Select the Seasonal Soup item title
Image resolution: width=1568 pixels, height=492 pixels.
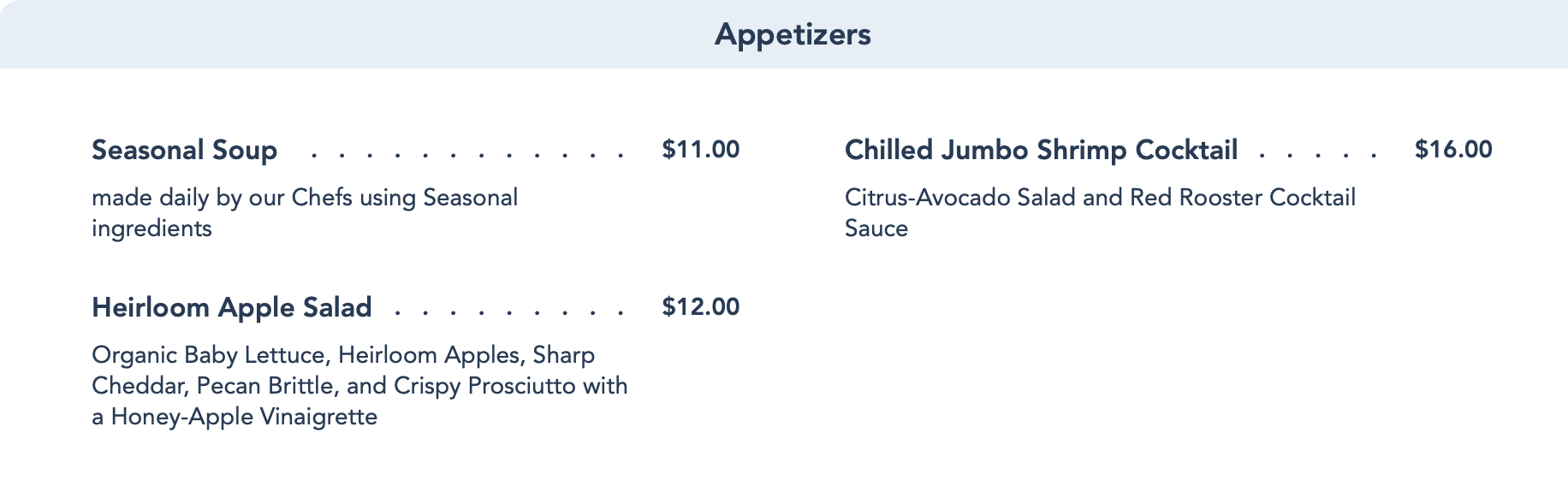coord(184,151)
